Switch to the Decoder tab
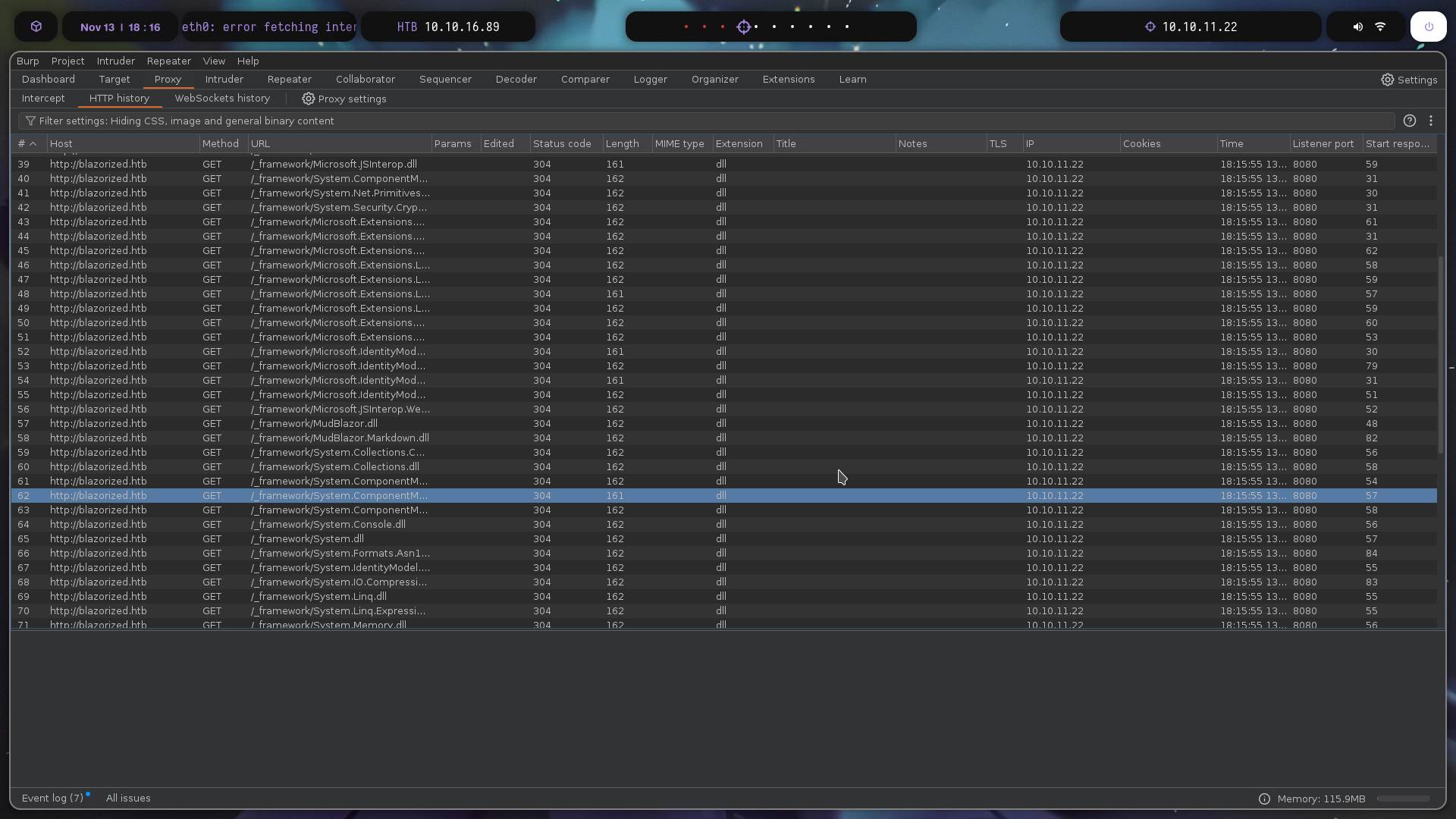Screen dimensions: 1456x819 tap(516, 79)
